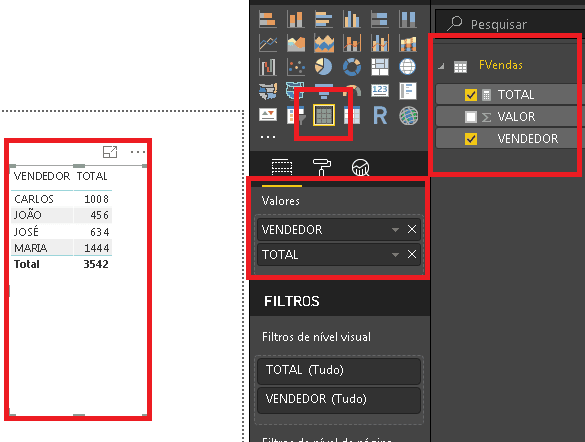Sort by TOTAL column header in table
585x442 pixels.
click(92, 176)
